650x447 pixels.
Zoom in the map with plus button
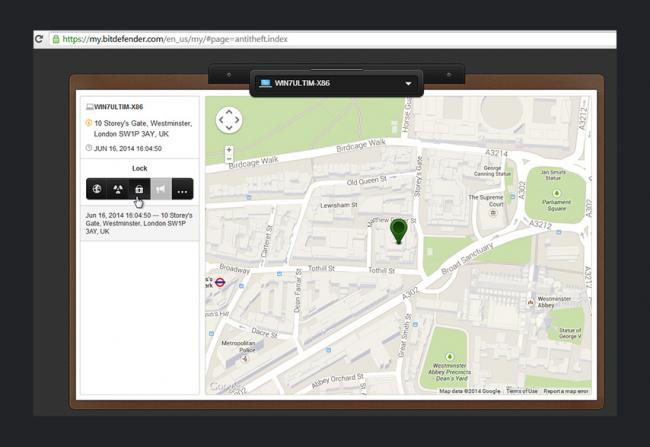click(x=229, y=149)
